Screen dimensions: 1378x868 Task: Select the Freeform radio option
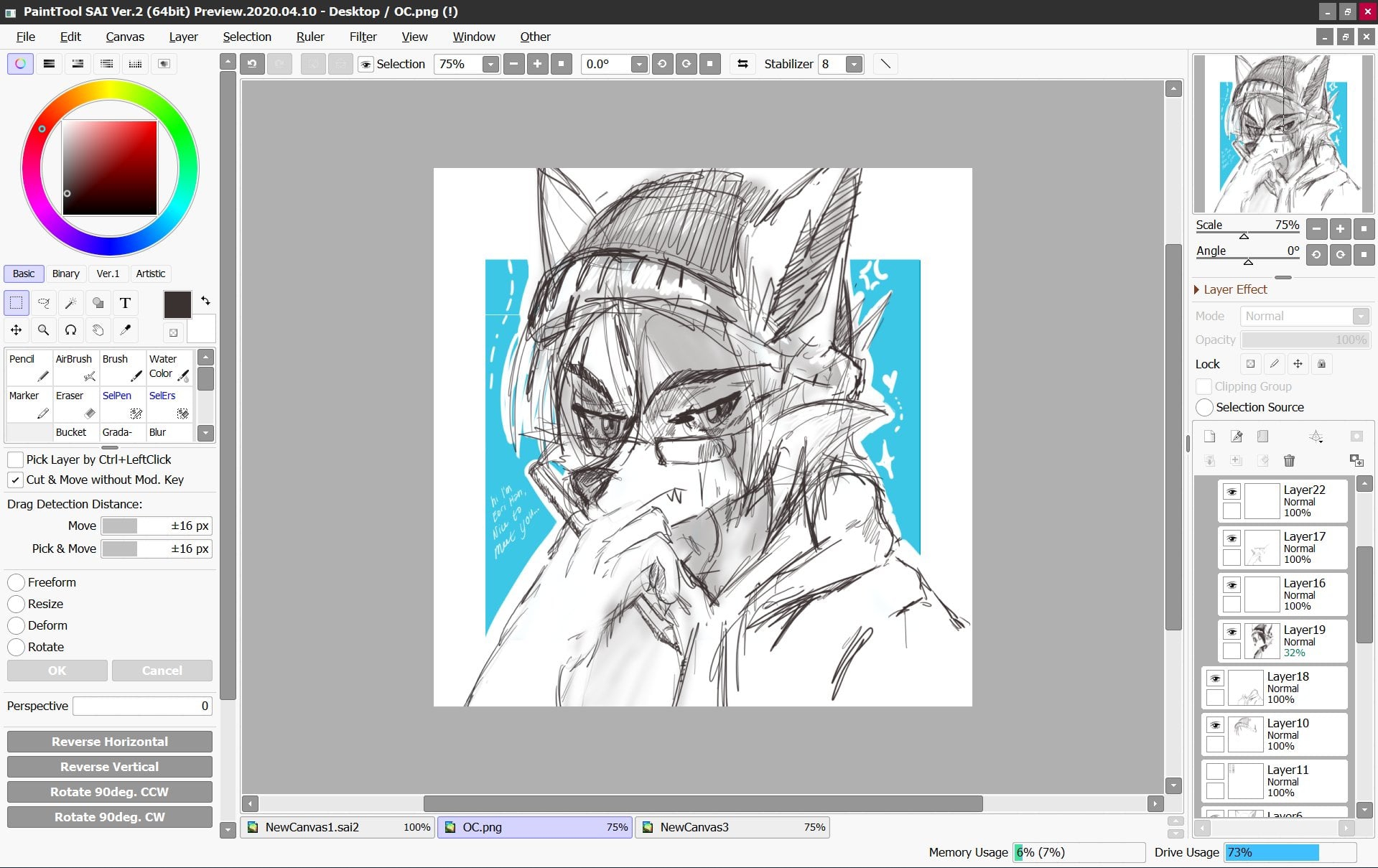click(17, 582)
